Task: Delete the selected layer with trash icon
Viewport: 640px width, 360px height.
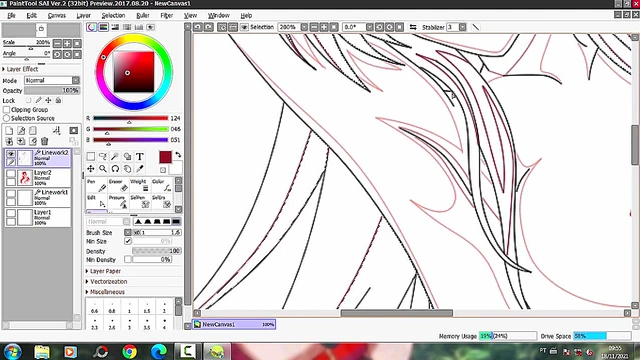Action: pos(44,141)
